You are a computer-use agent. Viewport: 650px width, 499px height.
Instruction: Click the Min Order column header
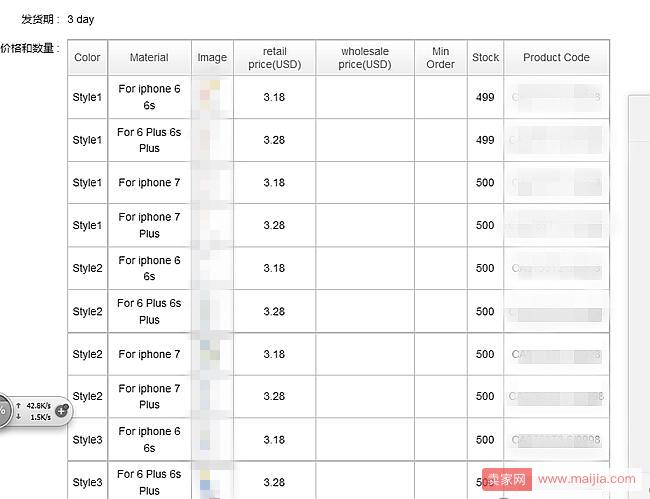pyautogui.click(x=440, y=58)
